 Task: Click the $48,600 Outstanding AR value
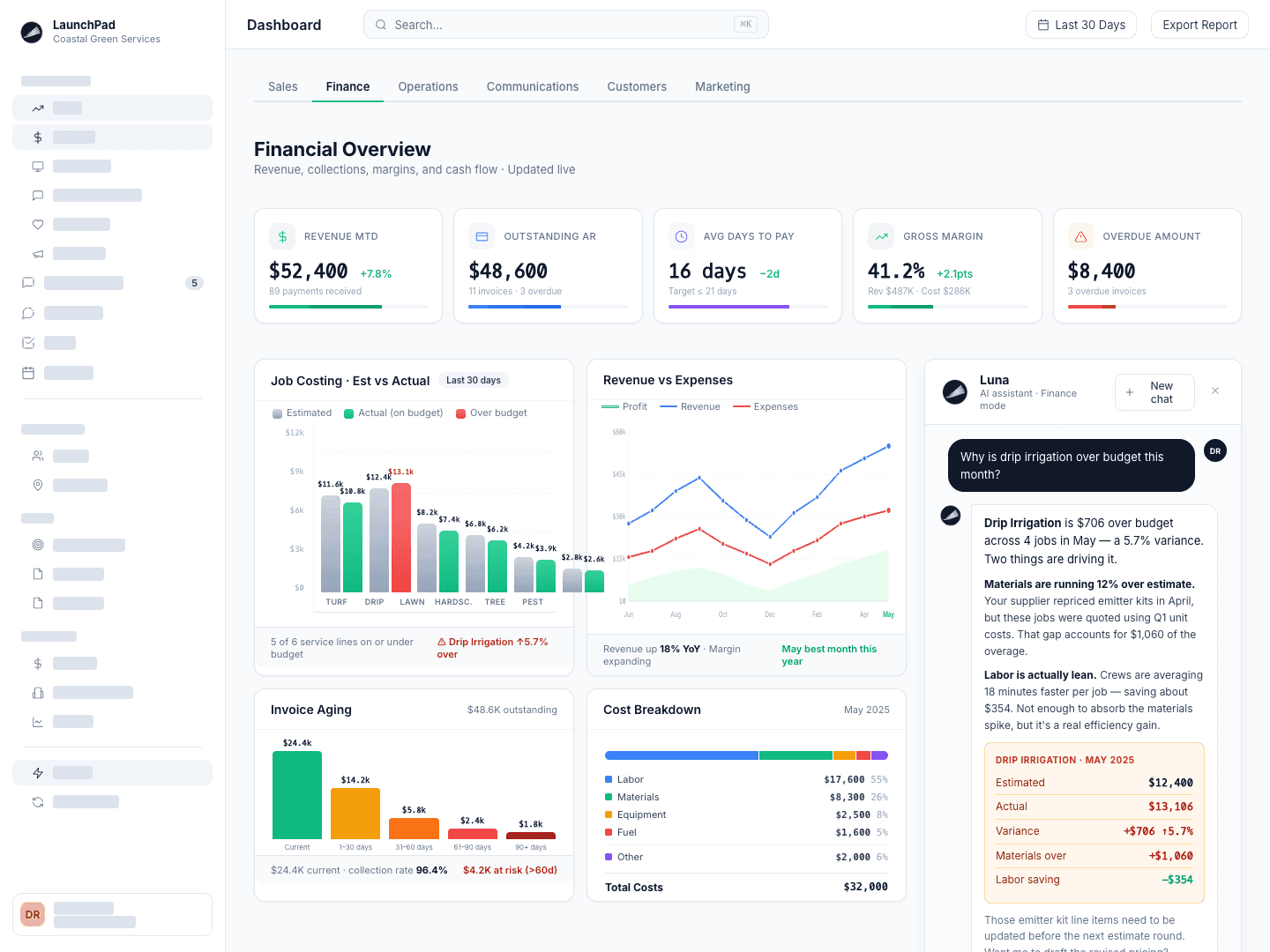[x=508, y=271]
